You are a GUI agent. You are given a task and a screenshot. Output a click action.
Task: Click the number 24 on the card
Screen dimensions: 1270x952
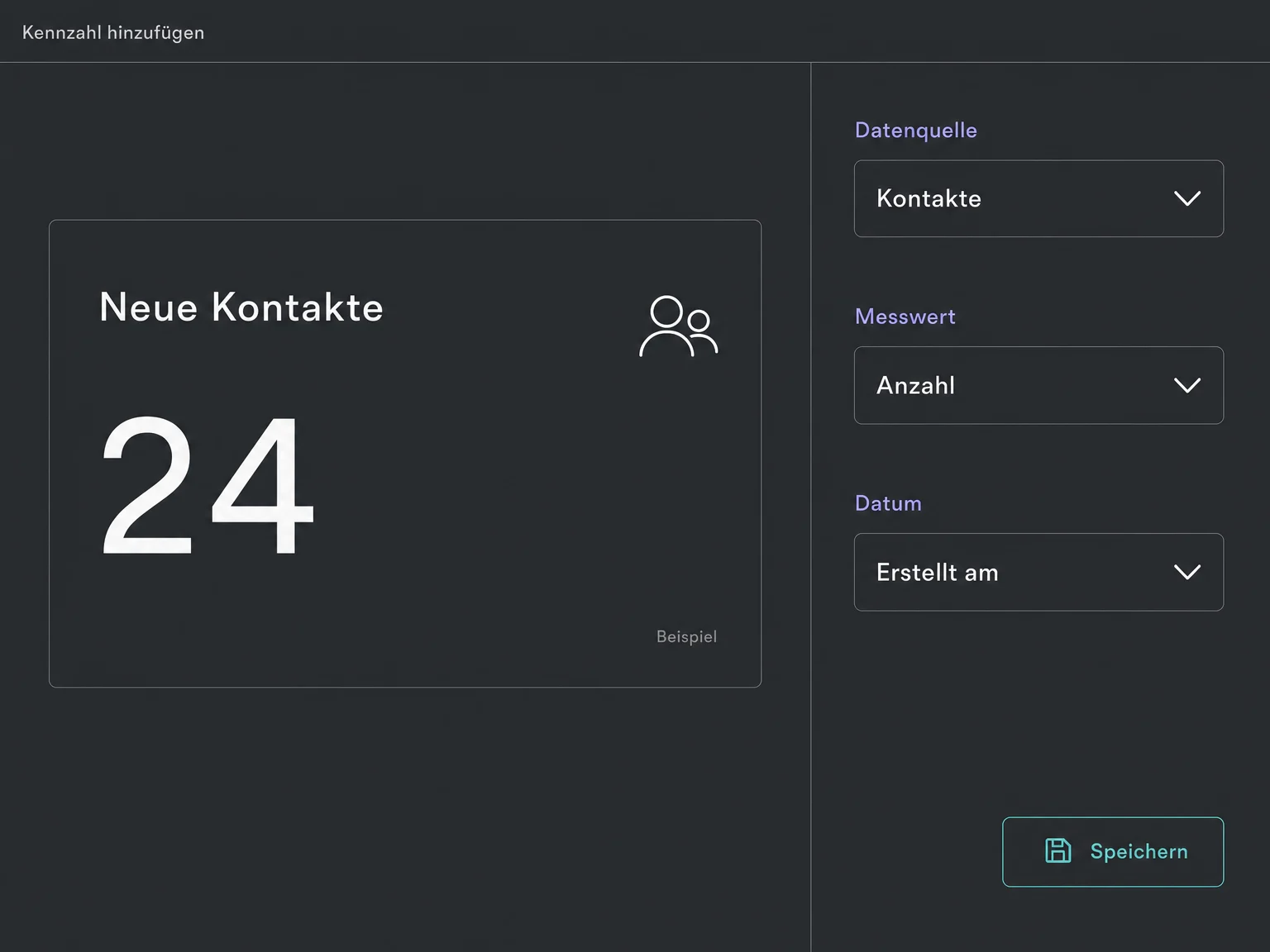click(x=208, y=485)
